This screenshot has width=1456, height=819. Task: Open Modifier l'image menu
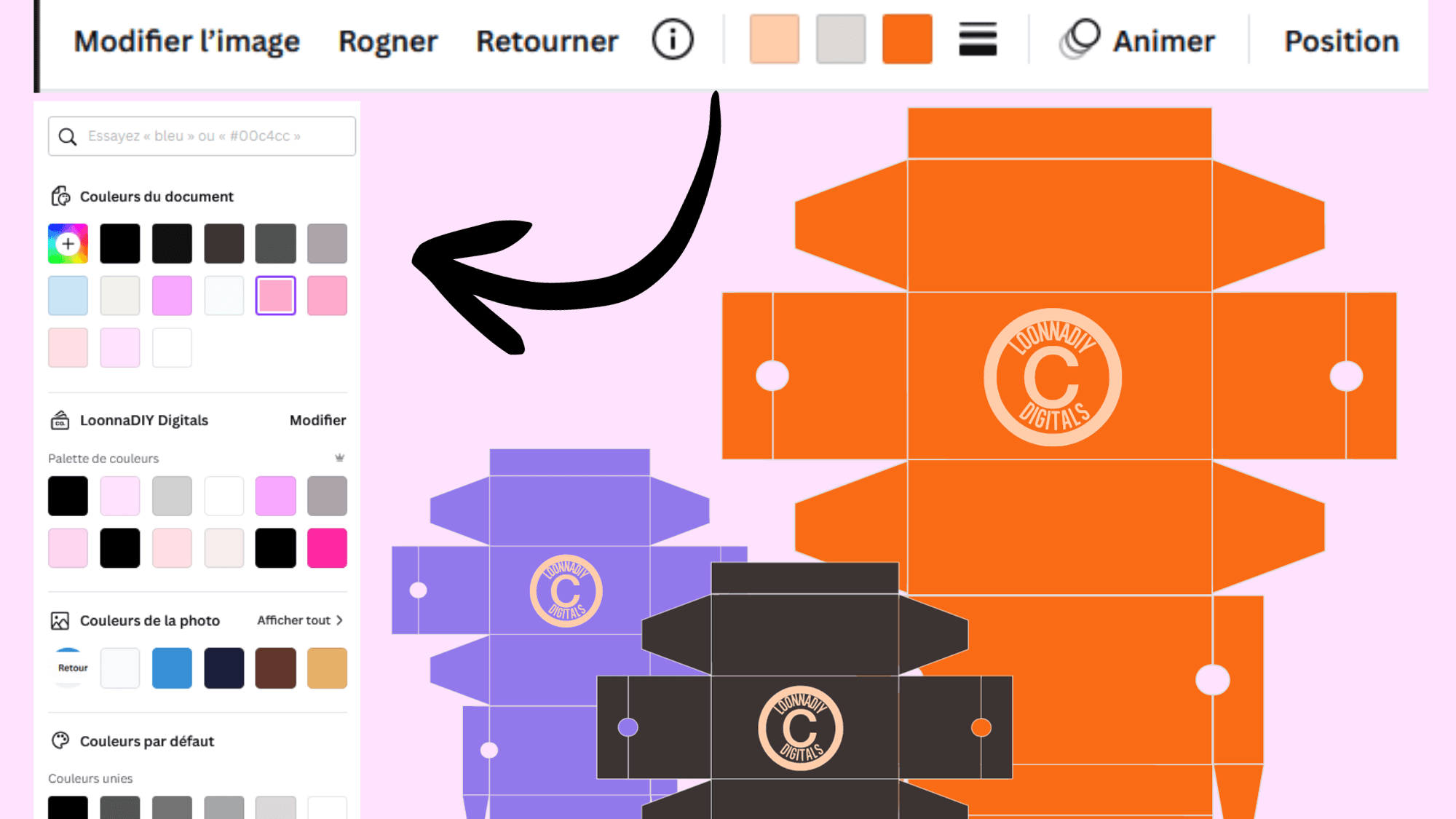(187, 41)
